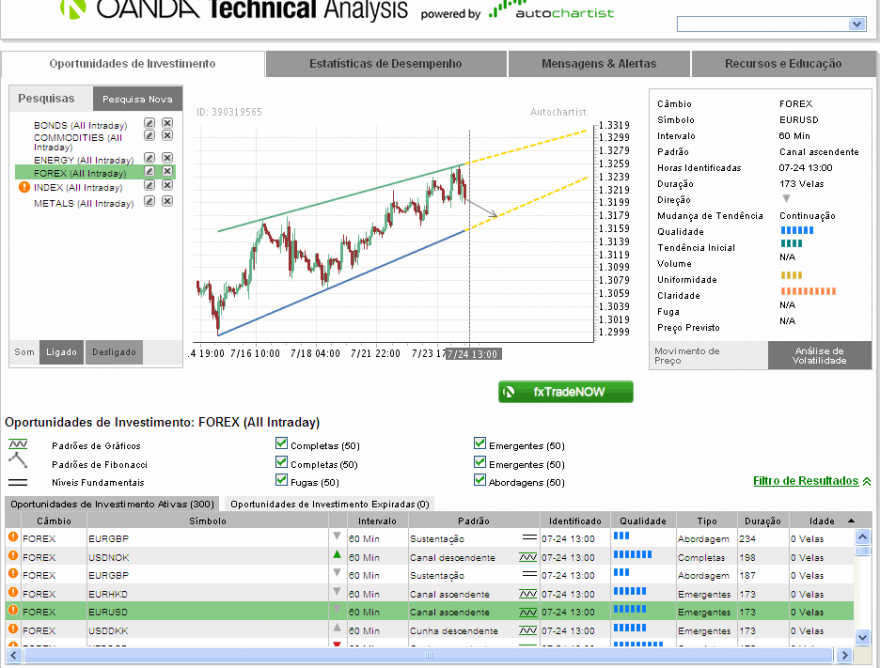Click the horizontal scrollbar of results table
Viewport: 880px width, 668px height.
point(428,655)
